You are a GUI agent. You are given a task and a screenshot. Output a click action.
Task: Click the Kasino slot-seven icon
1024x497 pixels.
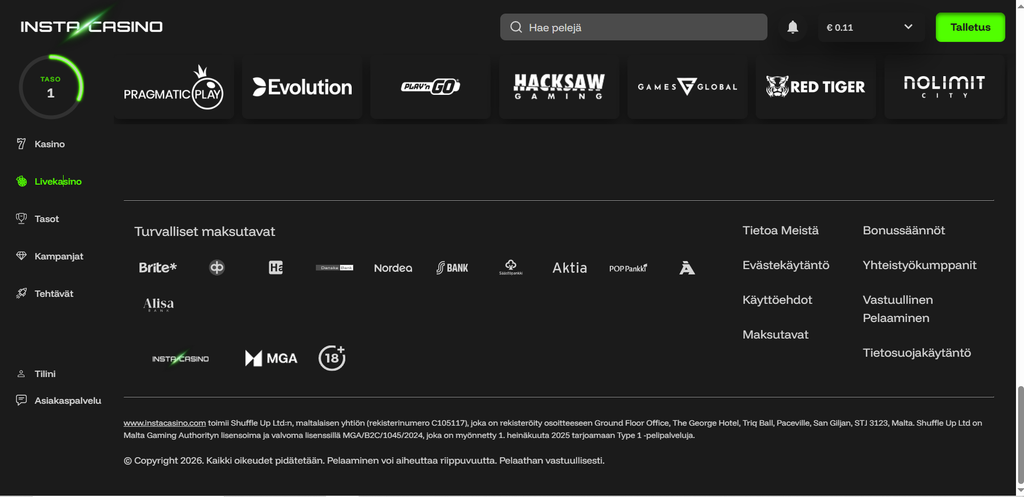21,144
